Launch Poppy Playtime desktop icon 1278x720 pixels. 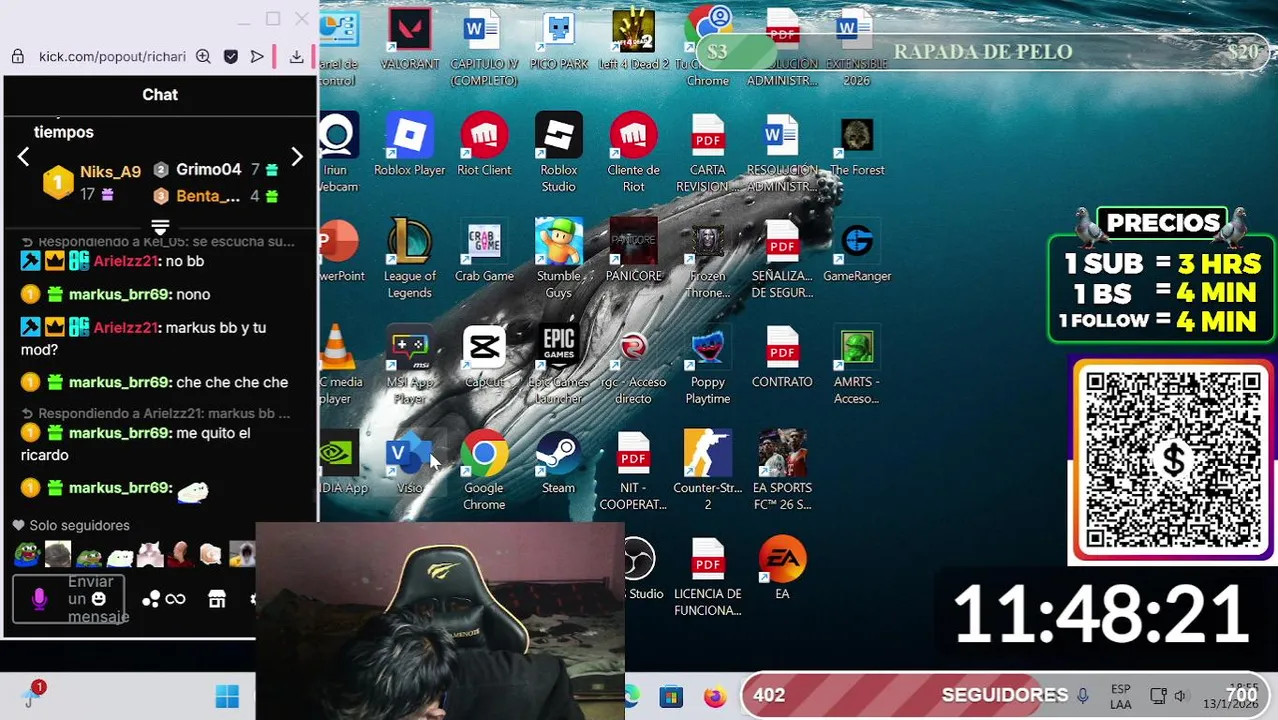(707, 366)
